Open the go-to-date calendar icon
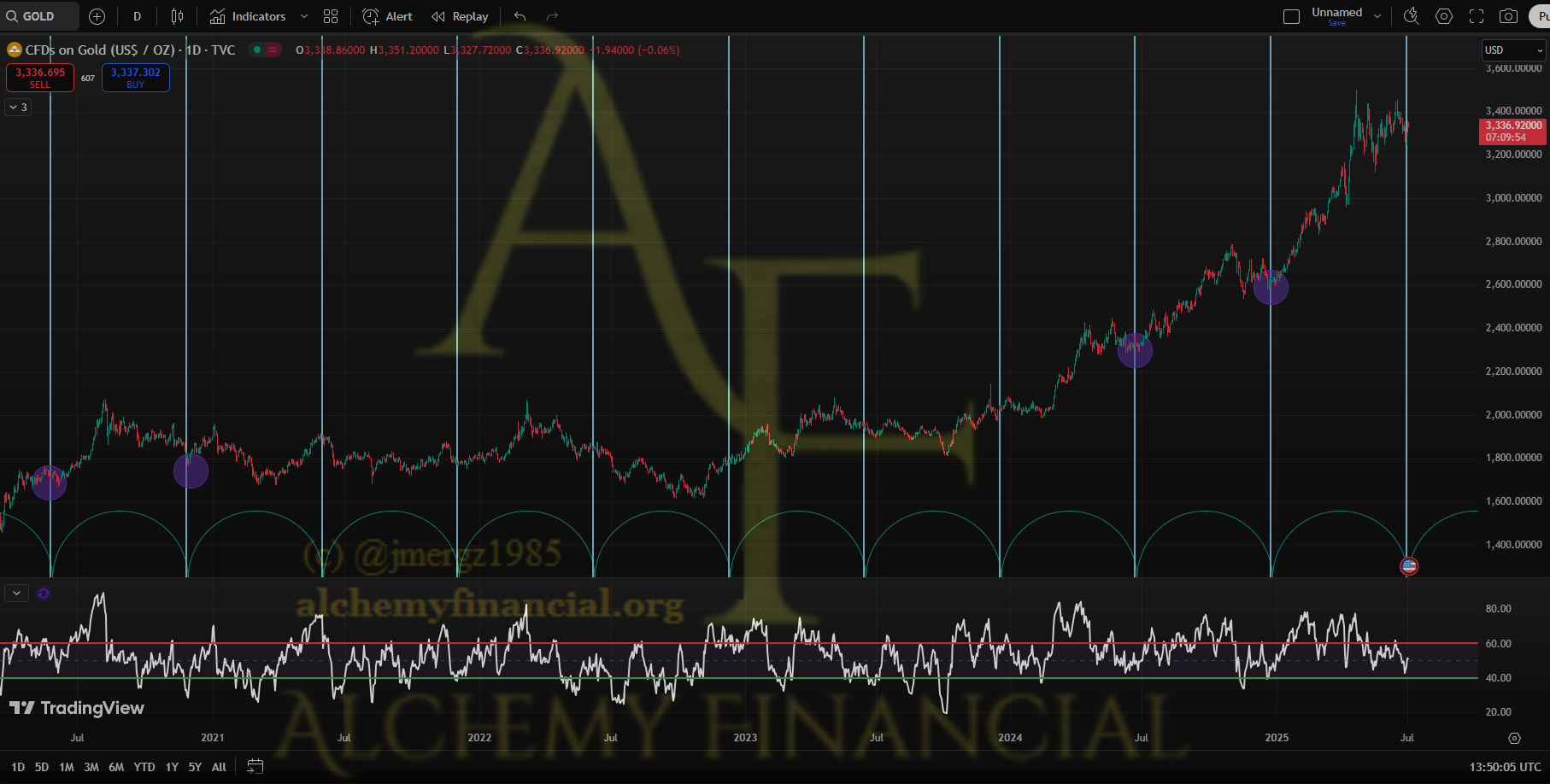Image resolution: width=1550 pixels, height=784 pixels. tap(255, 767)
